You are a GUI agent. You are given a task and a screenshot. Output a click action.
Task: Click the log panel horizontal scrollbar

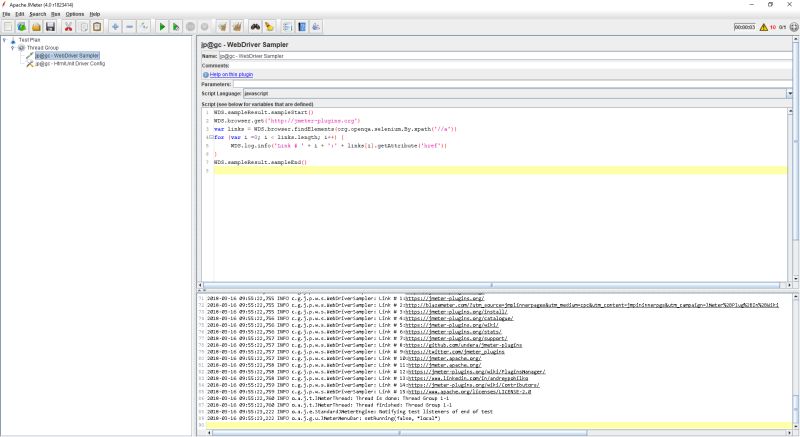497,433
